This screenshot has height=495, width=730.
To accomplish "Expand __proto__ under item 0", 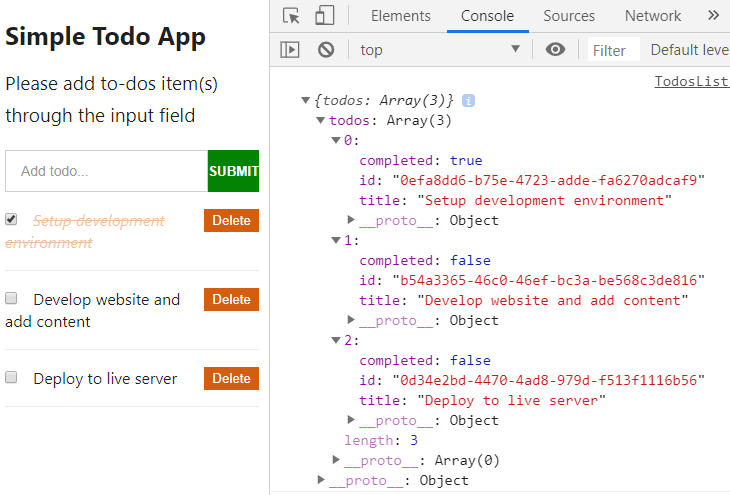I will tap(351, 219).
